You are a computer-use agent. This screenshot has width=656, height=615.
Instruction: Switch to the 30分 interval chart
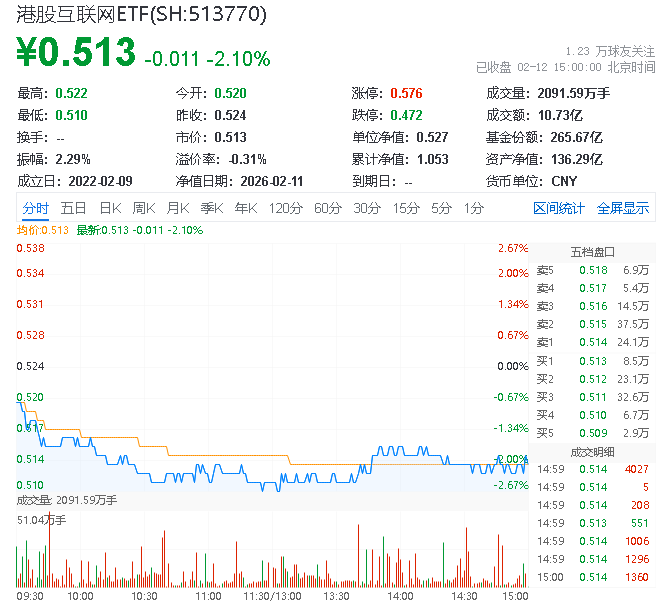click(x=366, y=208)
